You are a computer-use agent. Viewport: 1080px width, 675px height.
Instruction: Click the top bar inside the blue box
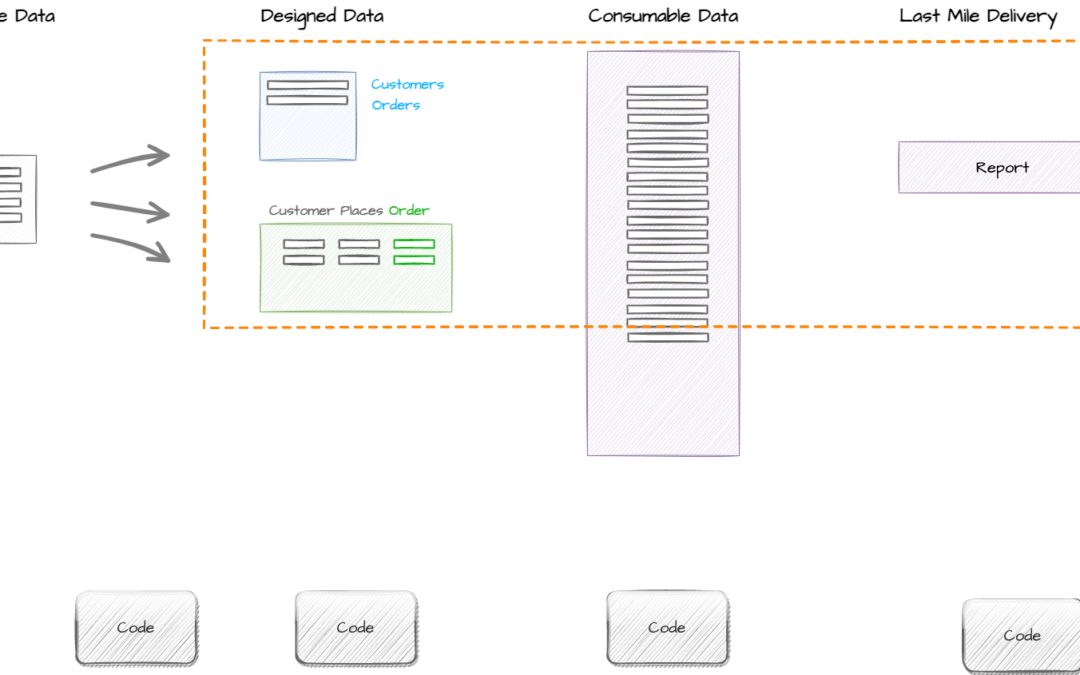pos(307,85)
